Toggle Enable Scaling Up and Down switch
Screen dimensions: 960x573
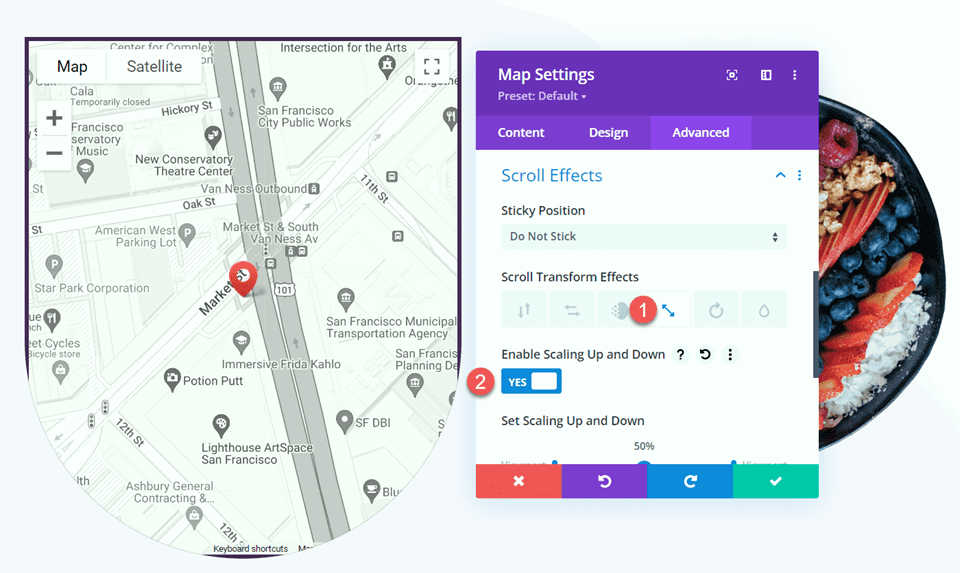pyautogui.click(x=531, y=381)
